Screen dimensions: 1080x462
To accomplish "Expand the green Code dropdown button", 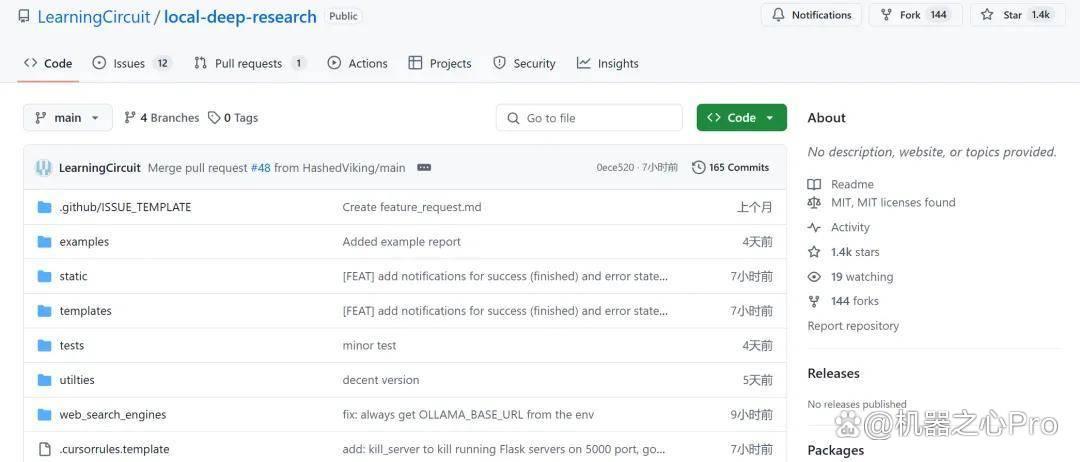I will pos(741,118).
